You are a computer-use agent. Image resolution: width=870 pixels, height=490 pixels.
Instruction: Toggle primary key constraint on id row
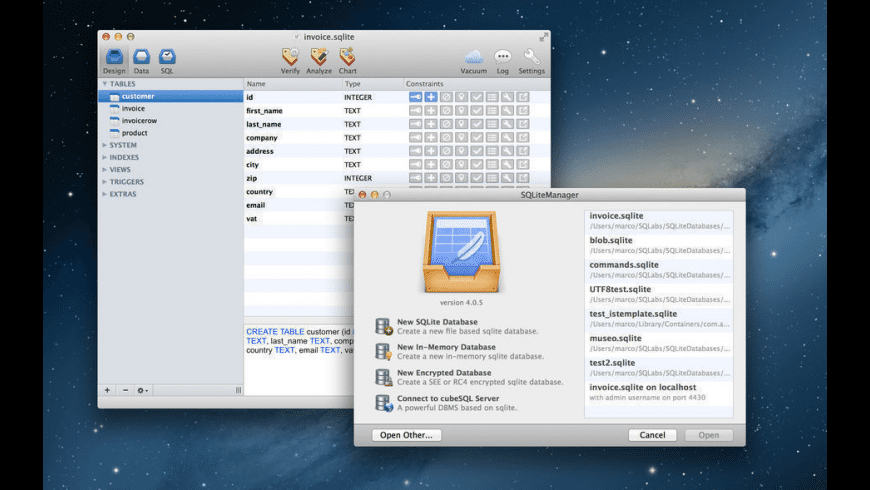[415, 97]
